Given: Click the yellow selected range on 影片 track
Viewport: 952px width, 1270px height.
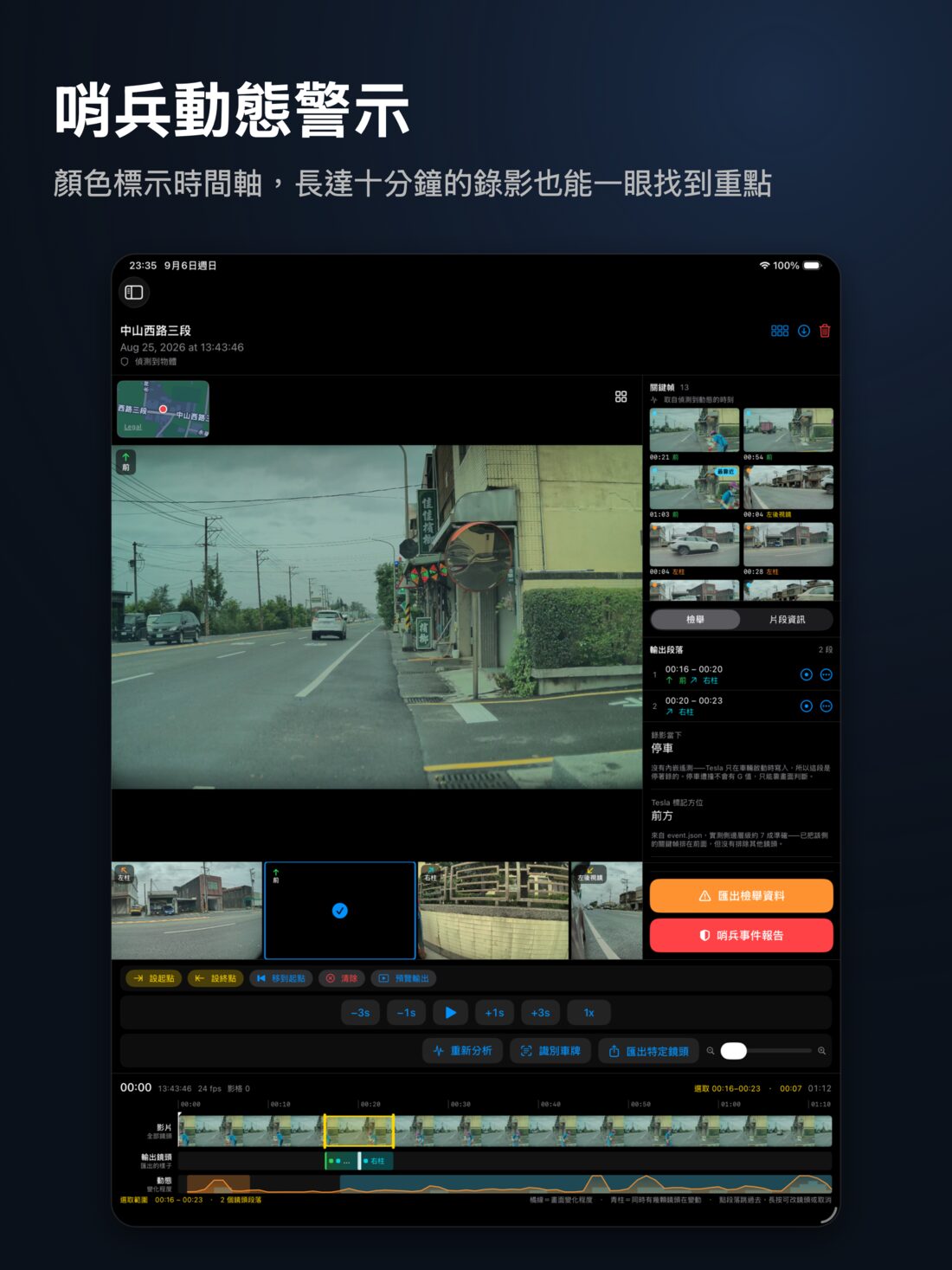Looking at the screenshot, I should (359, 1131).
